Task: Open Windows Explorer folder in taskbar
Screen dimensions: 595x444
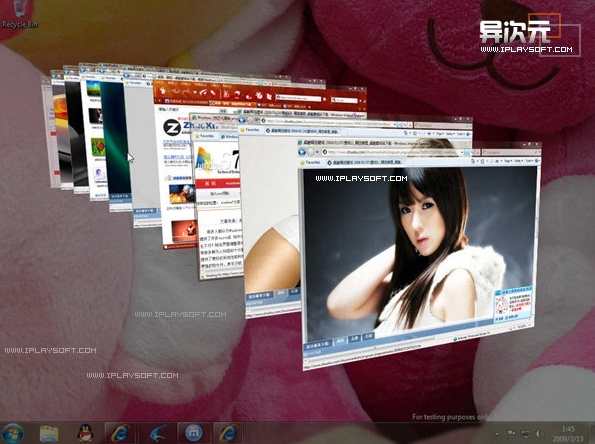Action: pos(49,433)
